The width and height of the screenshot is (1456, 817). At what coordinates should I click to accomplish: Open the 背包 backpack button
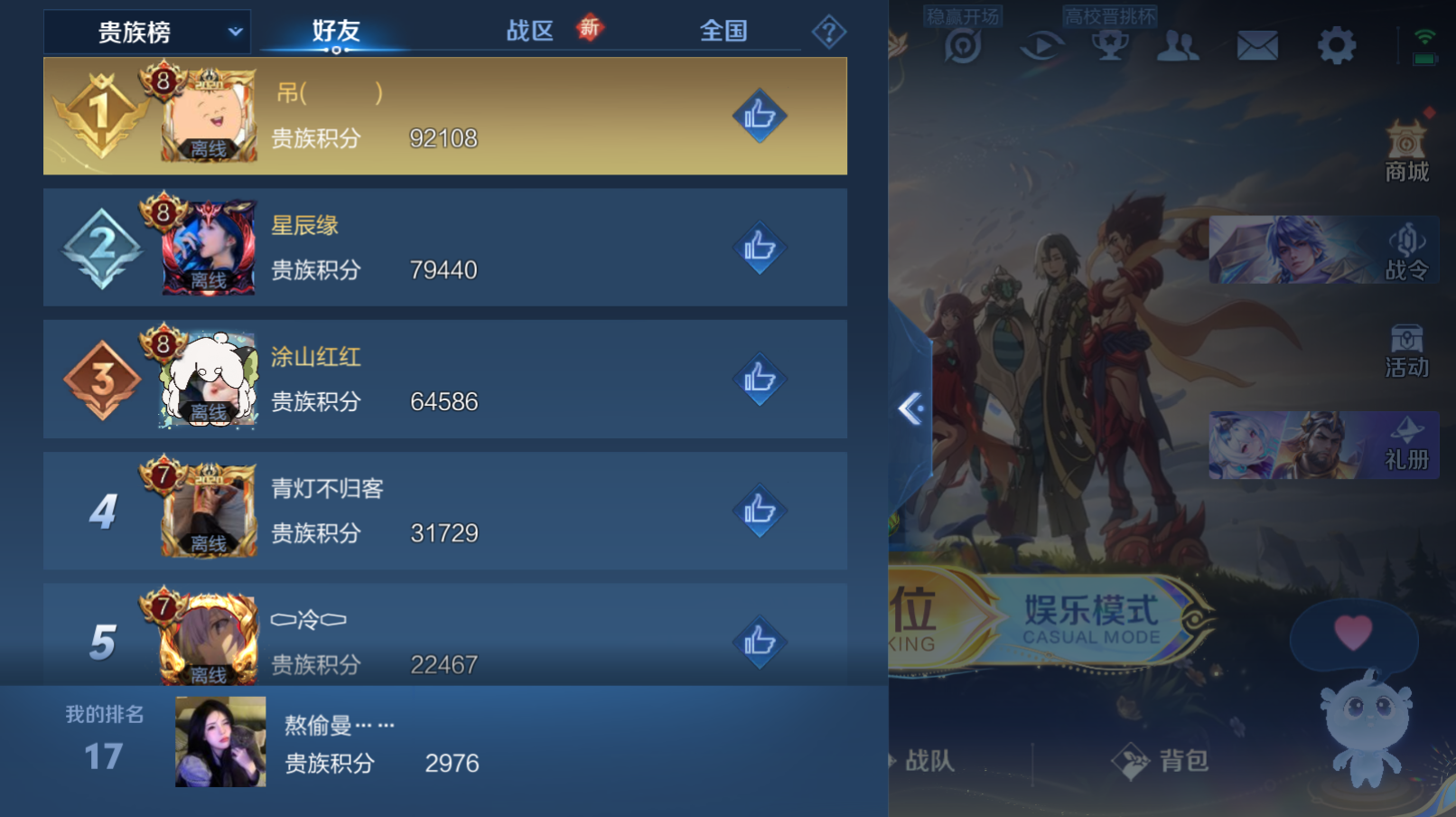(1162, 761)
